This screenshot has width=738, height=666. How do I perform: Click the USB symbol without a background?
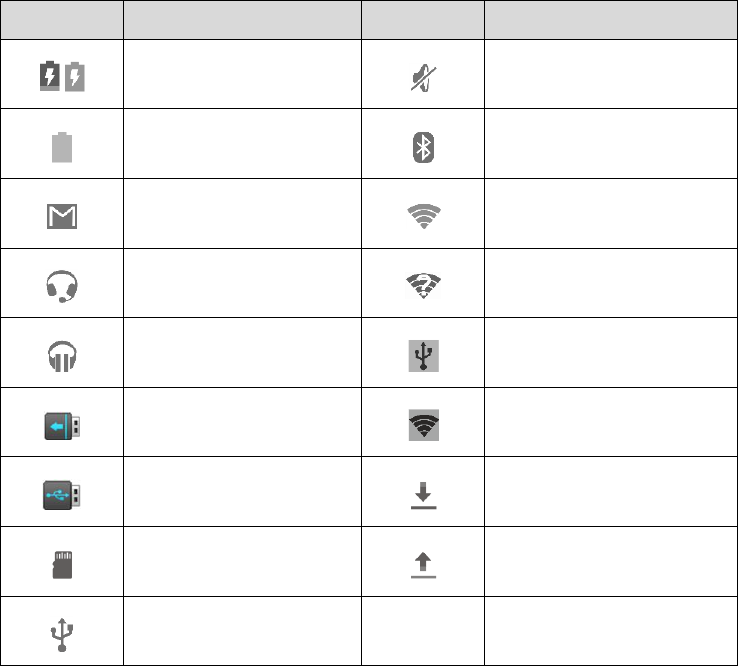tap(61, 633)
